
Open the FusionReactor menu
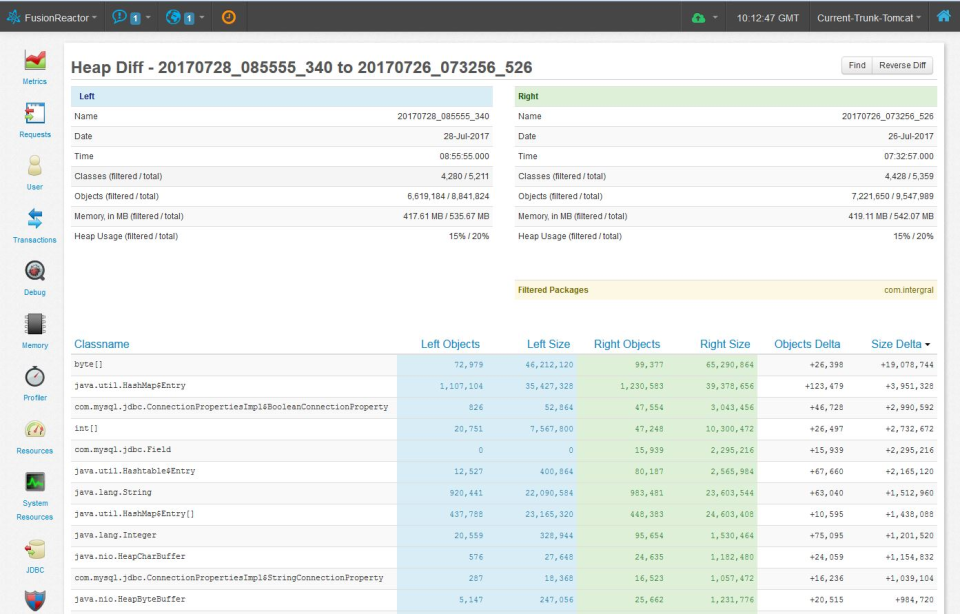point(51,16)
